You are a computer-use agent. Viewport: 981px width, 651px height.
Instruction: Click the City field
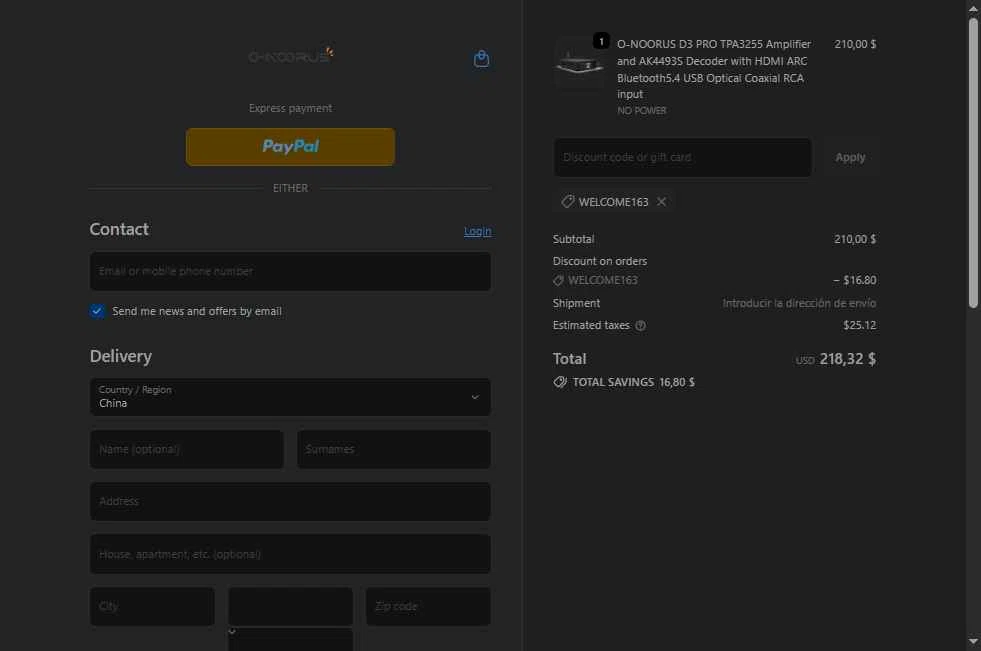pos(153,606)
